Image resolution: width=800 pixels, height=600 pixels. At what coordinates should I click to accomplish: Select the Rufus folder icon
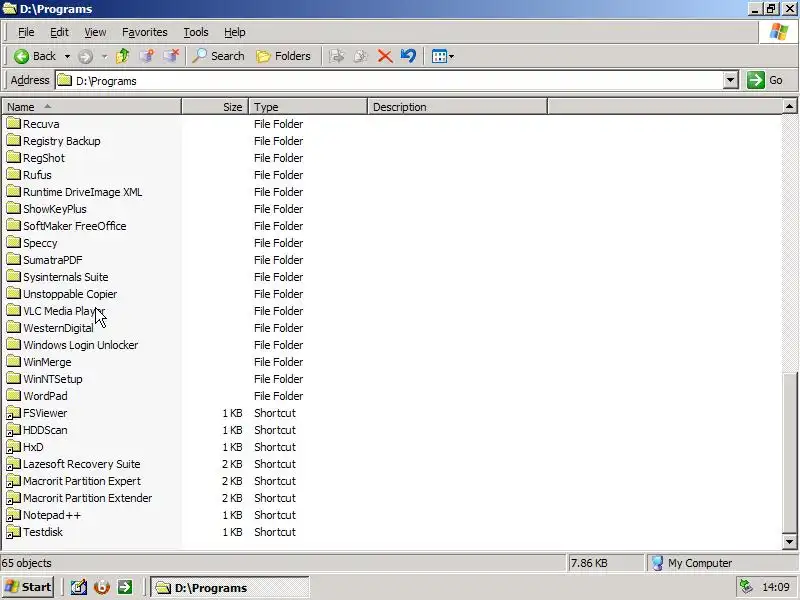coord(14,174)
